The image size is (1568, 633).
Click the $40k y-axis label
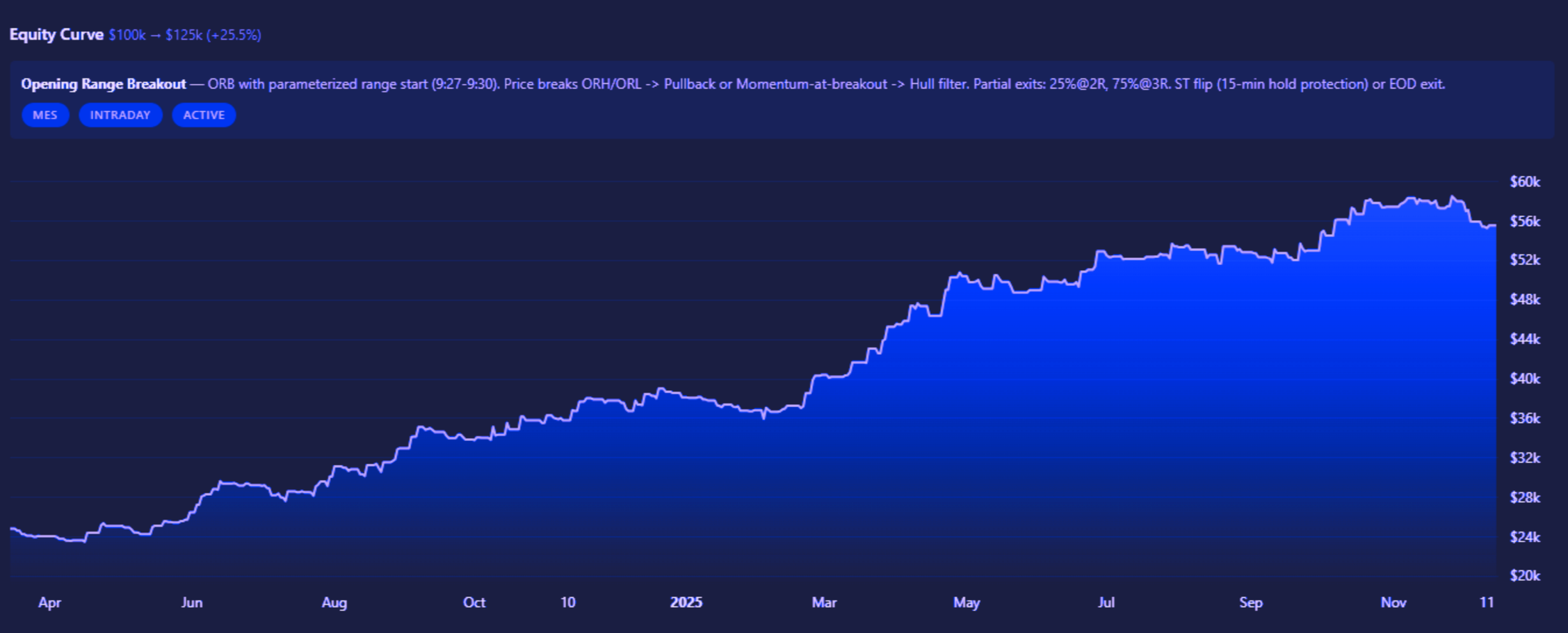coord(1525,378)
